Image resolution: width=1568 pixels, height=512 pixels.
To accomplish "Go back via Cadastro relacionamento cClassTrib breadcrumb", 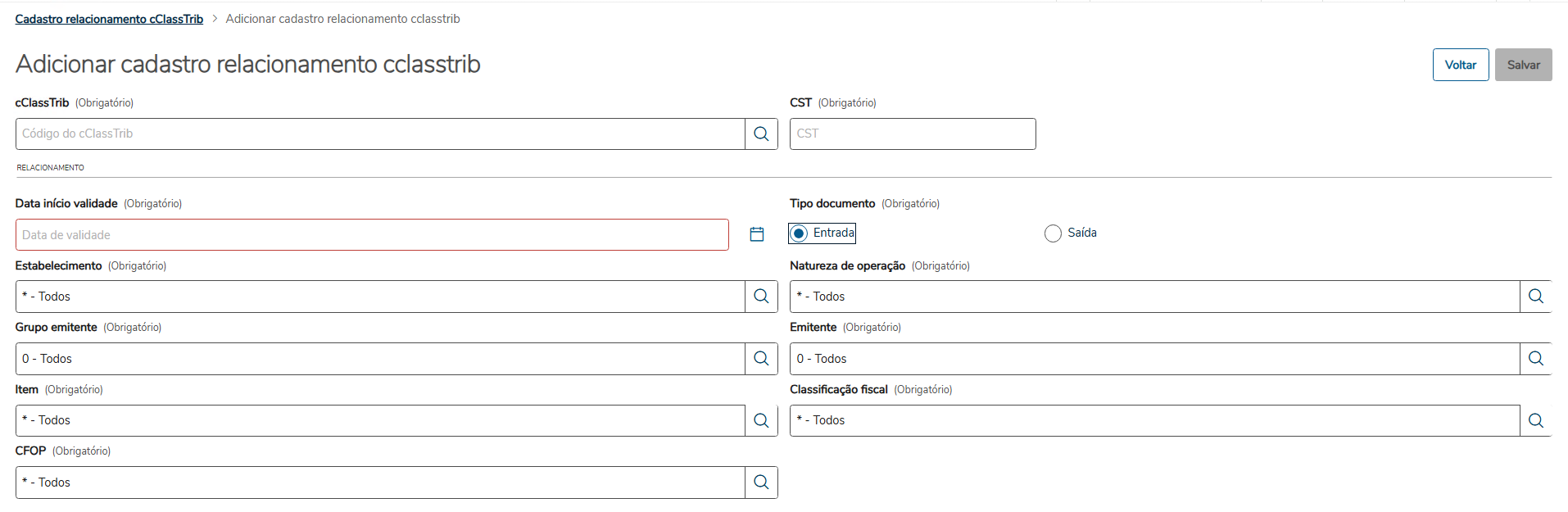I will point(109,19).
